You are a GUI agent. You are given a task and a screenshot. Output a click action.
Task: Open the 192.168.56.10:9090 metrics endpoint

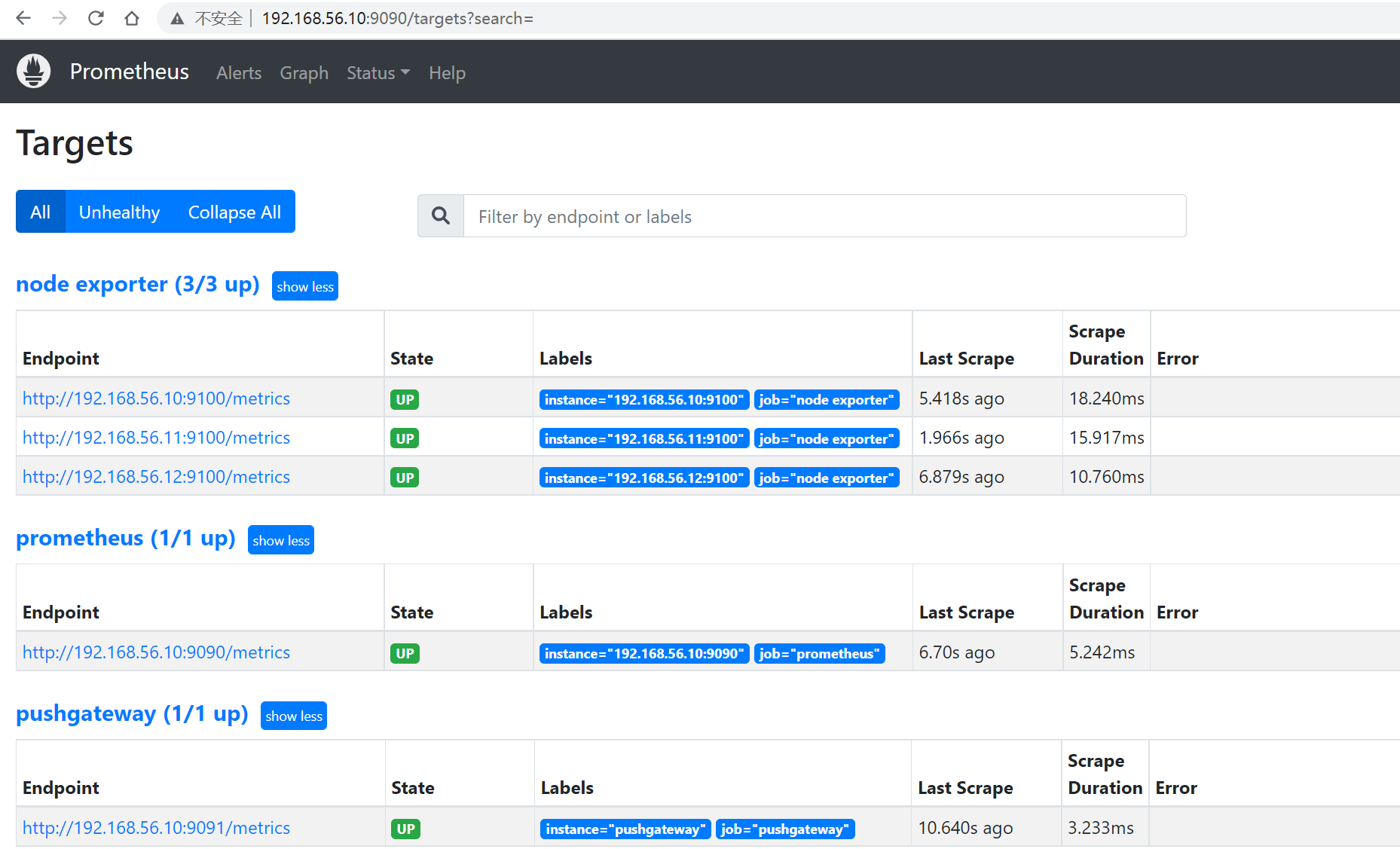coord(156,652)
